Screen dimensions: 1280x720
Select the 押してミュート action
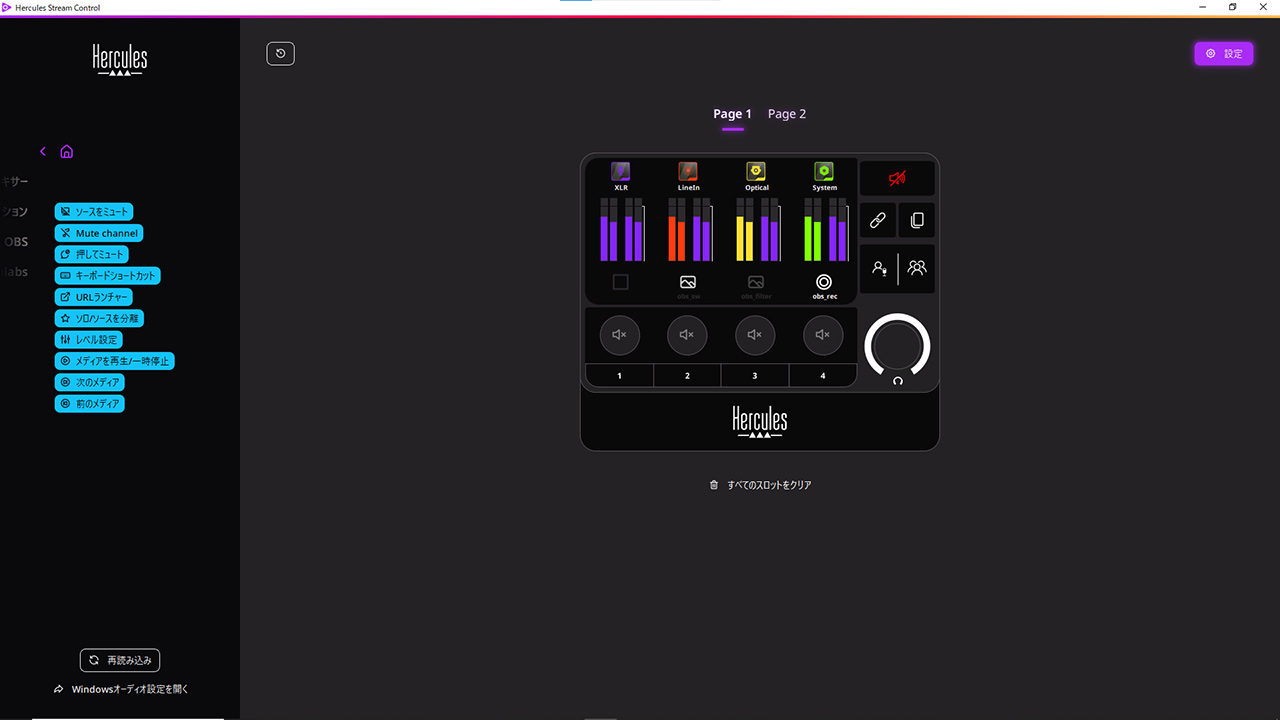[x=91, y=254]
